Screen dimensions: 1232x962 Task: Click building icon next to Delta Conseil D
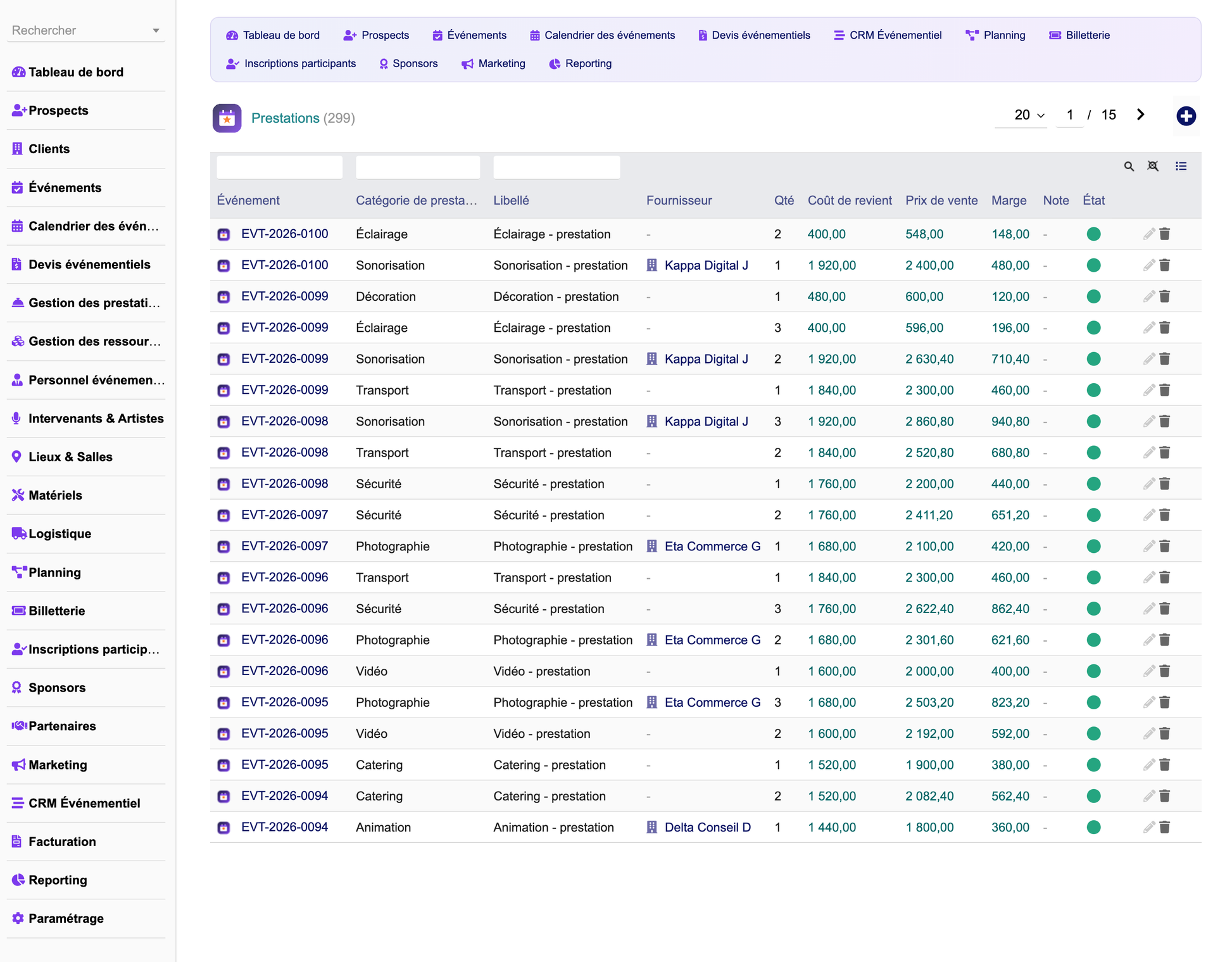tap(651, 827)
